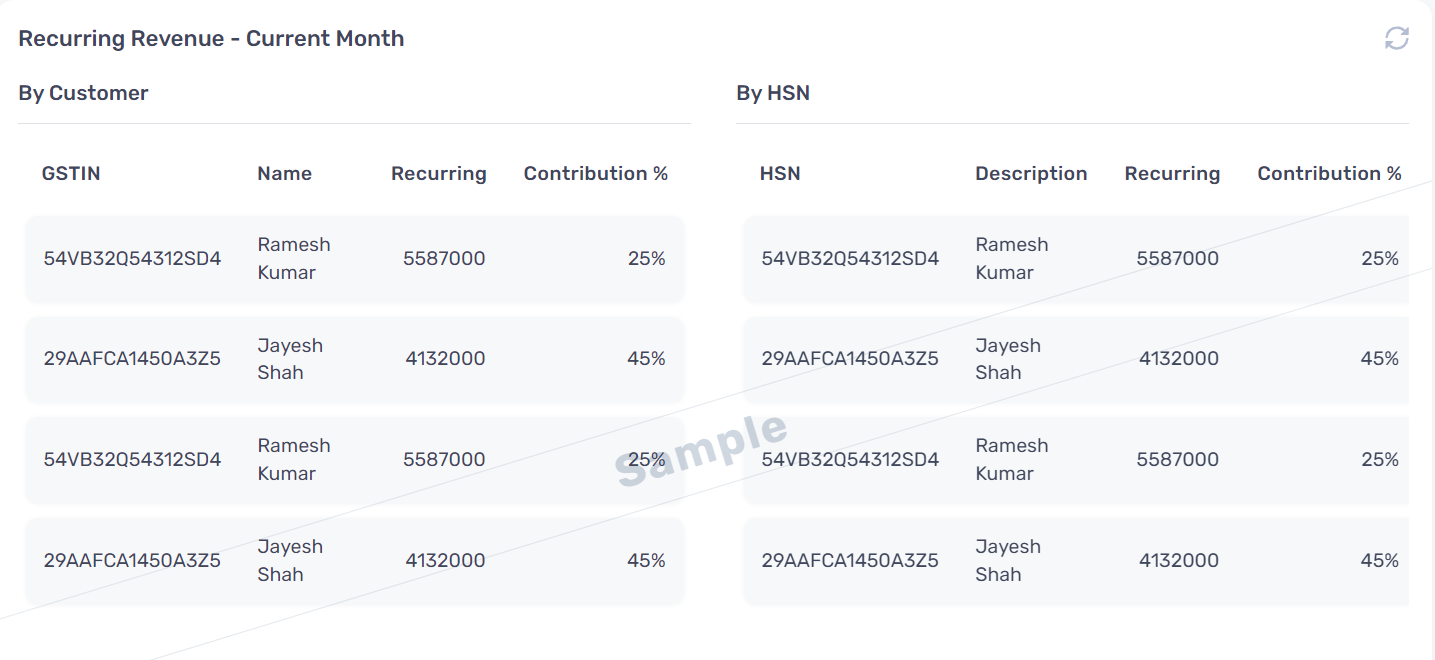Click the refresh icon for Recurring Revenue
This screenshot has width=1435, height=660.
click(1396, 38)
